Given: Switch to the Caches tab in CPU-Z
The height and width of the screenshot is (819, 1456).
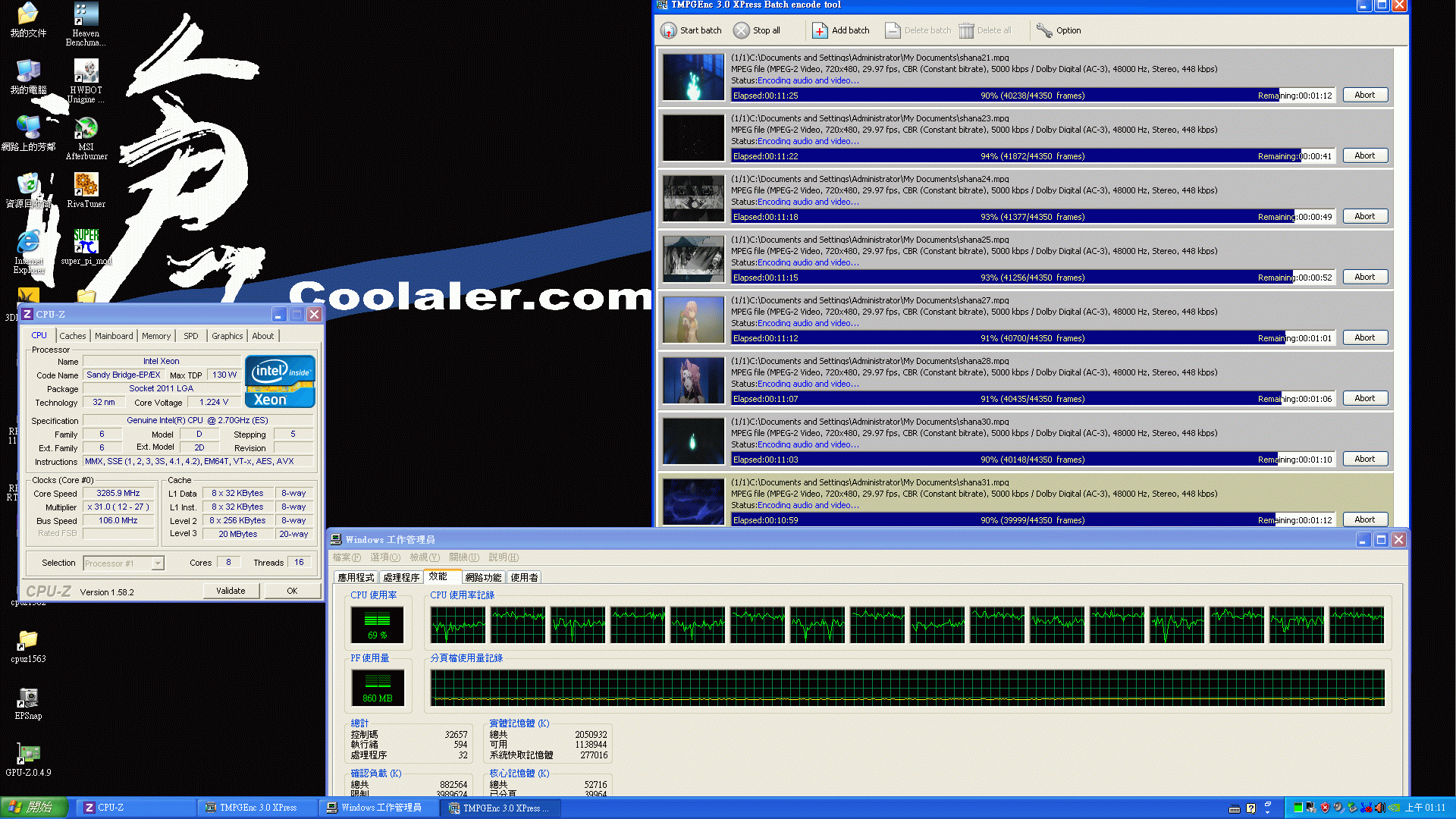Looking at the screenshot, I should (73, 336).
